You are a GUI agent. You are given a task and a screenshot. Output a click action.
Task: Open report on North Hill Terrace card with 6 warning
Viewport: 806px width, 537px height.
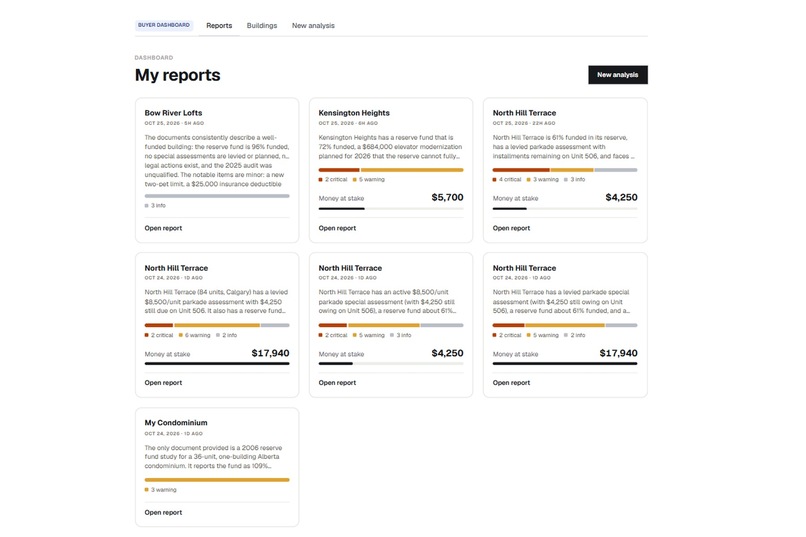(x=163, y=383)
